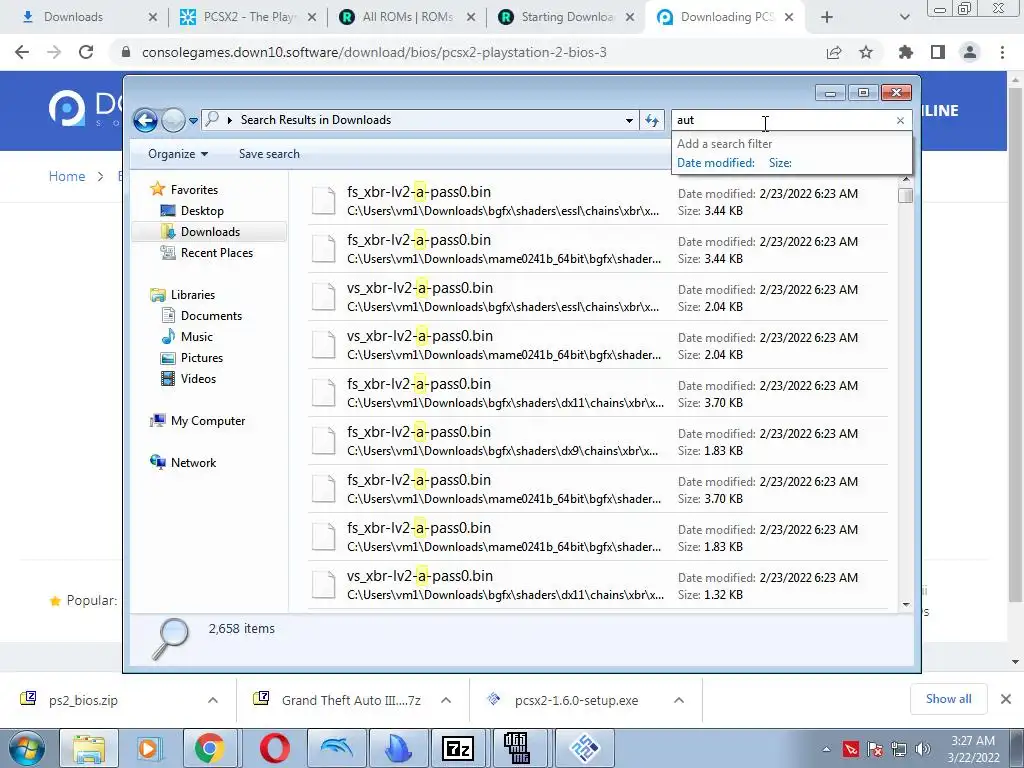
Task: Select the 2.04 KB file in bgfx\shaders\essl
Action: coord(598,297)
